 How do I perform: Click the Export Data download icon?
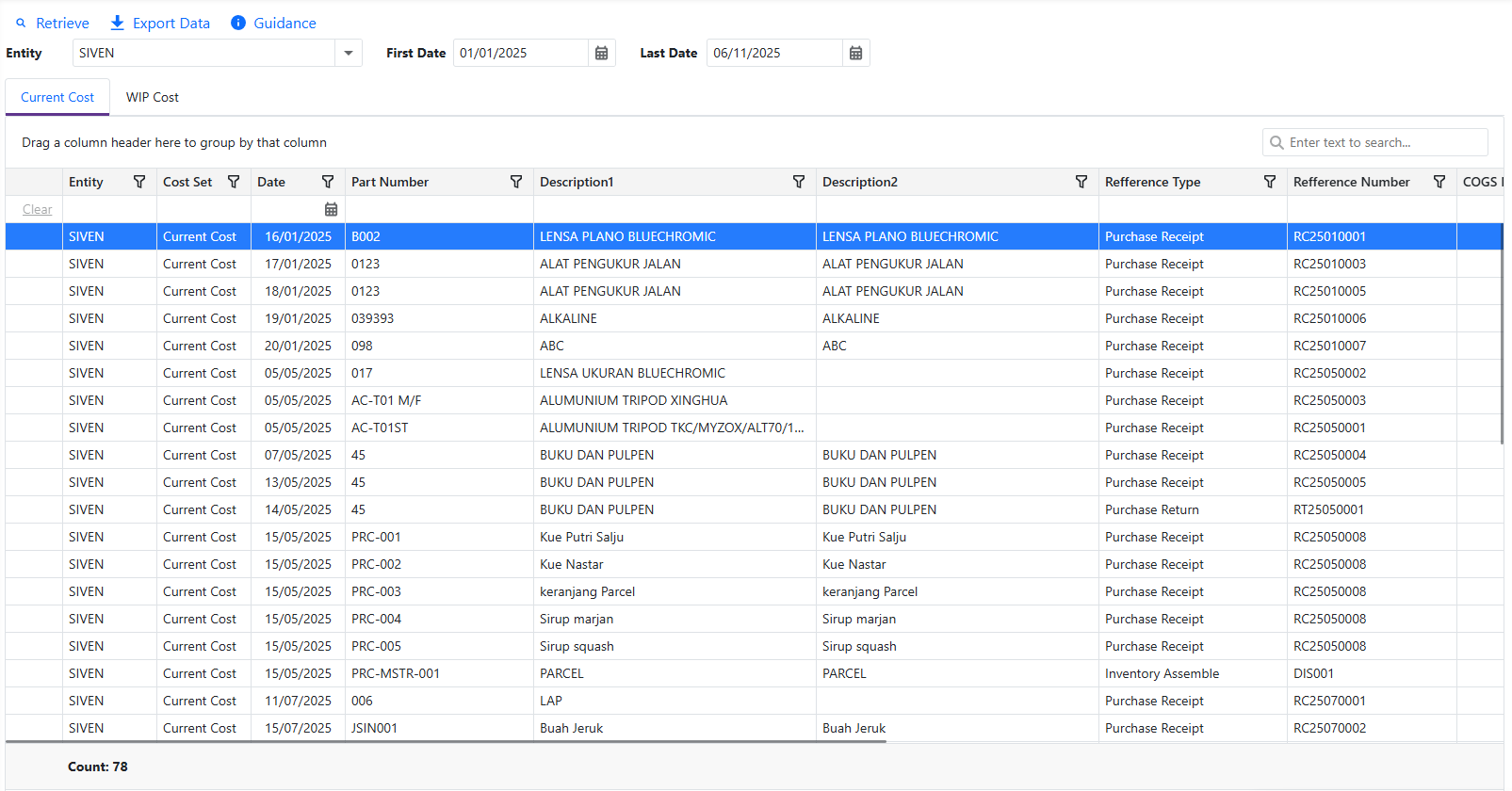[118, 23]
